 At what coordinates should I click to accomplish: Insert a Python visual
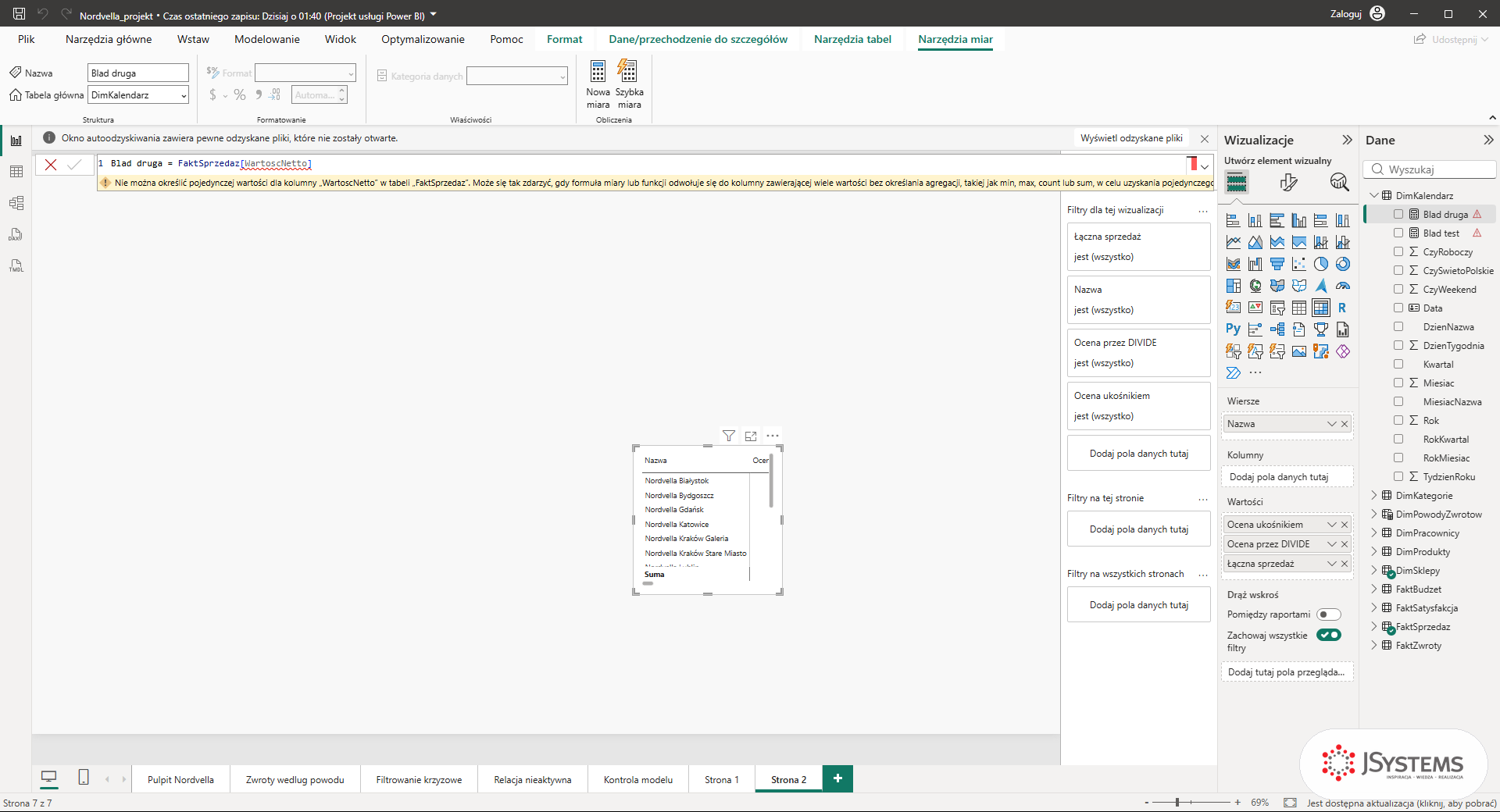tap(1234, 329)
